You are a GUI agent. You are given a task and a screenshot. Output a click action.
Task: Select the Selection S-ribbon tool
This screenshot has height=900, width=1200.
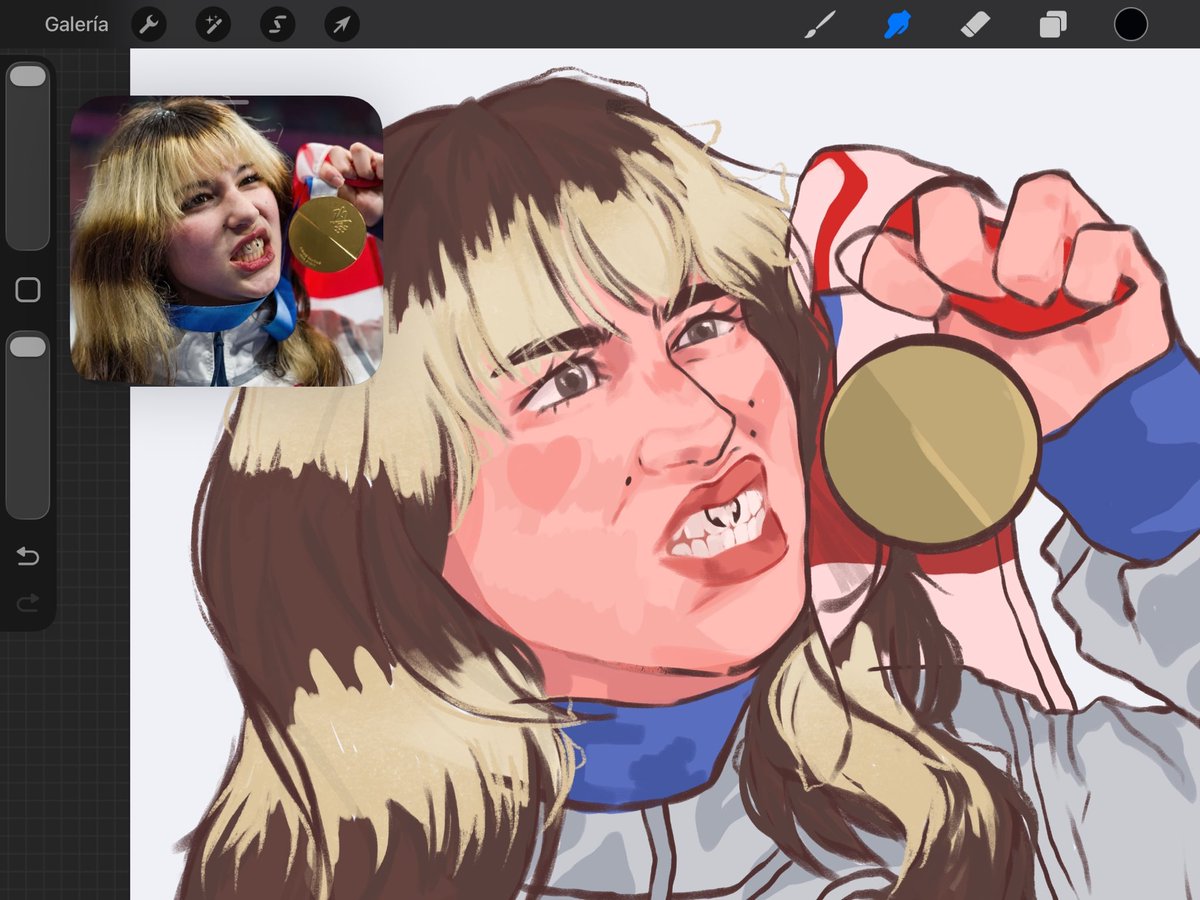point(277,24)
